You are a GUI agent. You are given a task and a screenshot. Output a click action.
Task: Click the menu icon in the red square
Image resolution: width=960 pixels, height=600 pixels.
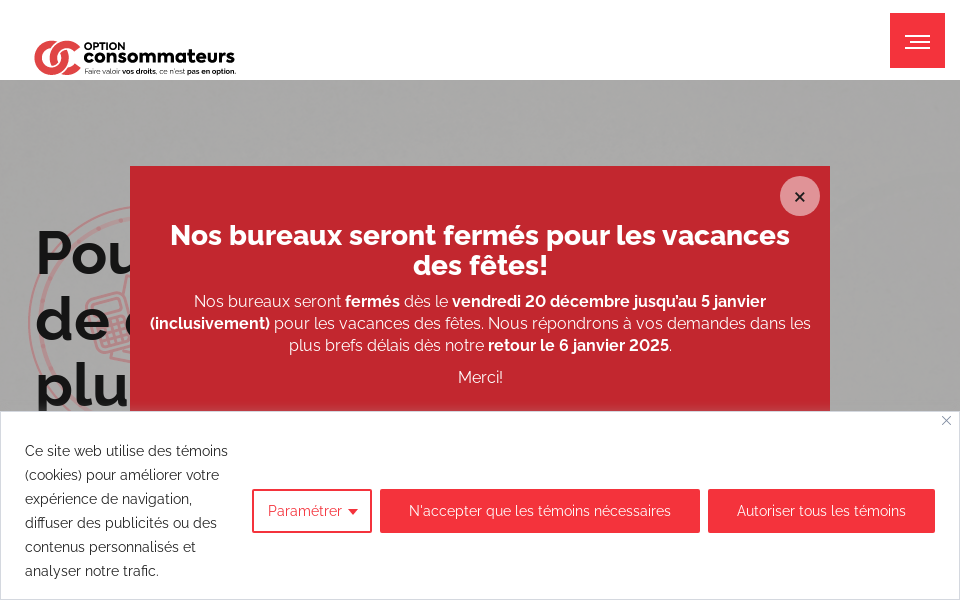(917, 40)
